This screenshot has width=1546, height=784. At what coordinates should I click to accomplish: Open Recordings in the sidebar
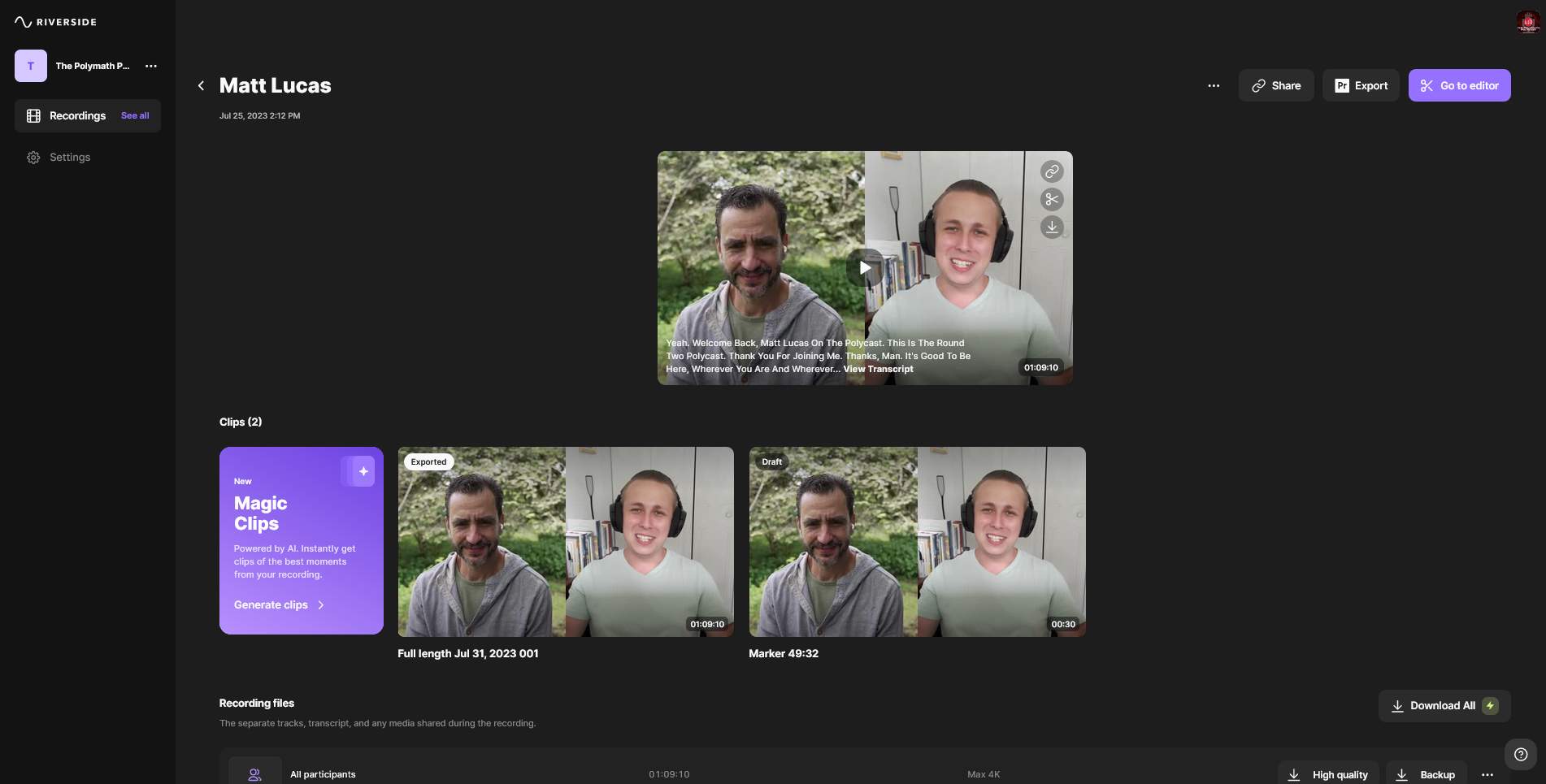pos(77,115)
